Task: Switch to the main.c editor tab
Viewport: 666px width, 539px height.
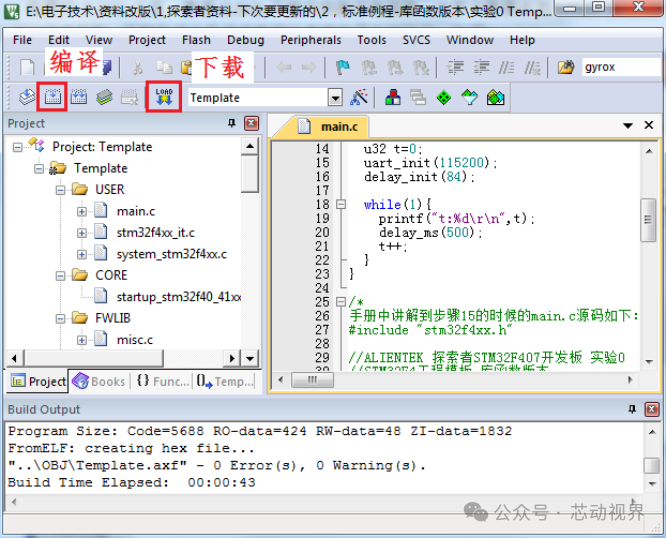Action: coord(327,127)
